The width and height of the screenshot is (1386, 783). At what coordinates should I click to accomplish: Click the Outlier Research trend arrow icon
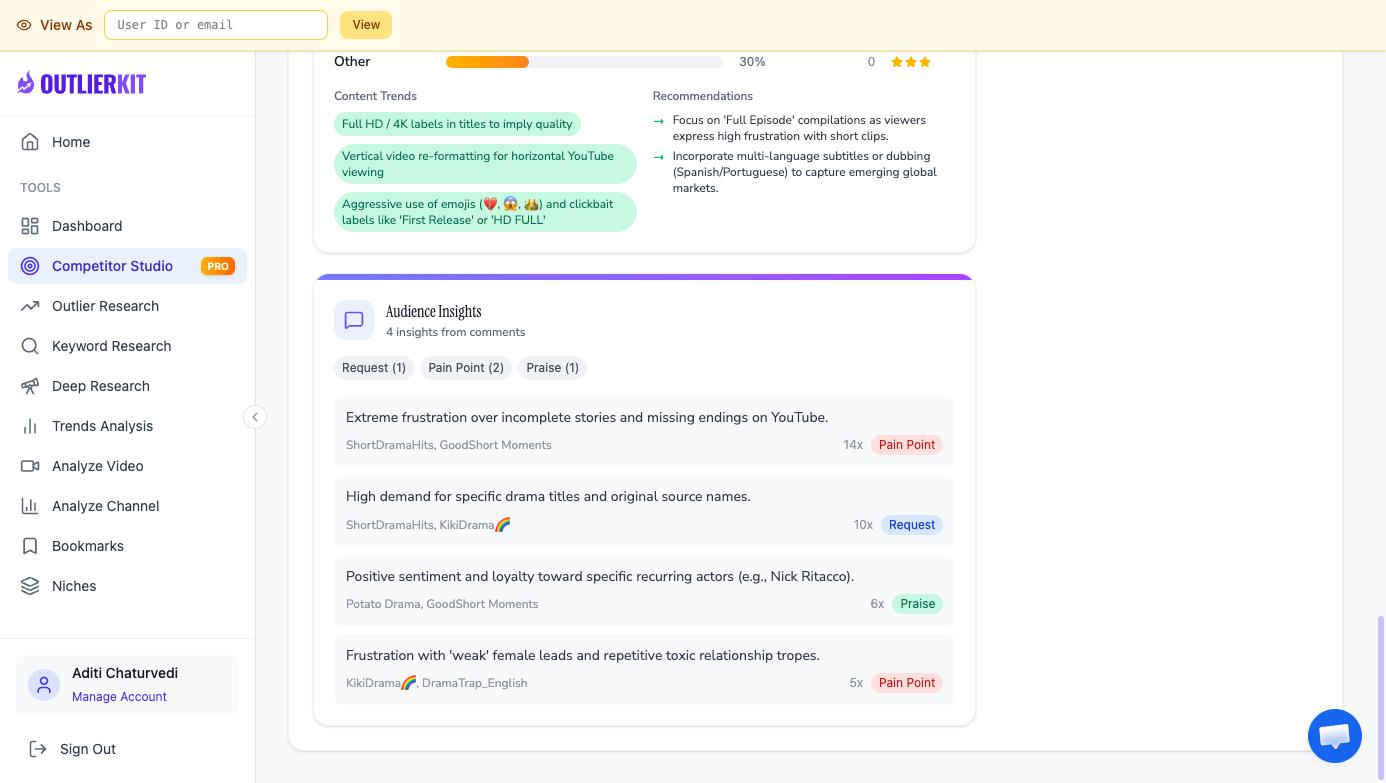30,306
